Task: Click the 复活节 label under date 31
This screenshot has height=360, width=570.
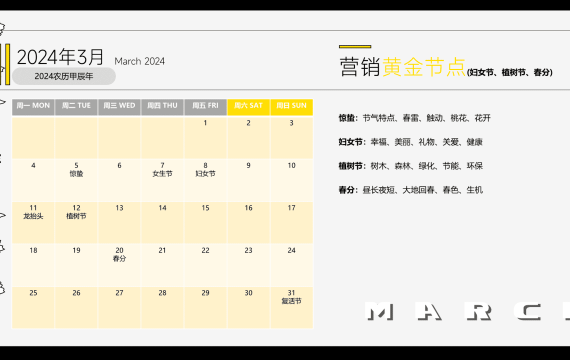Action: pos(292,301)
